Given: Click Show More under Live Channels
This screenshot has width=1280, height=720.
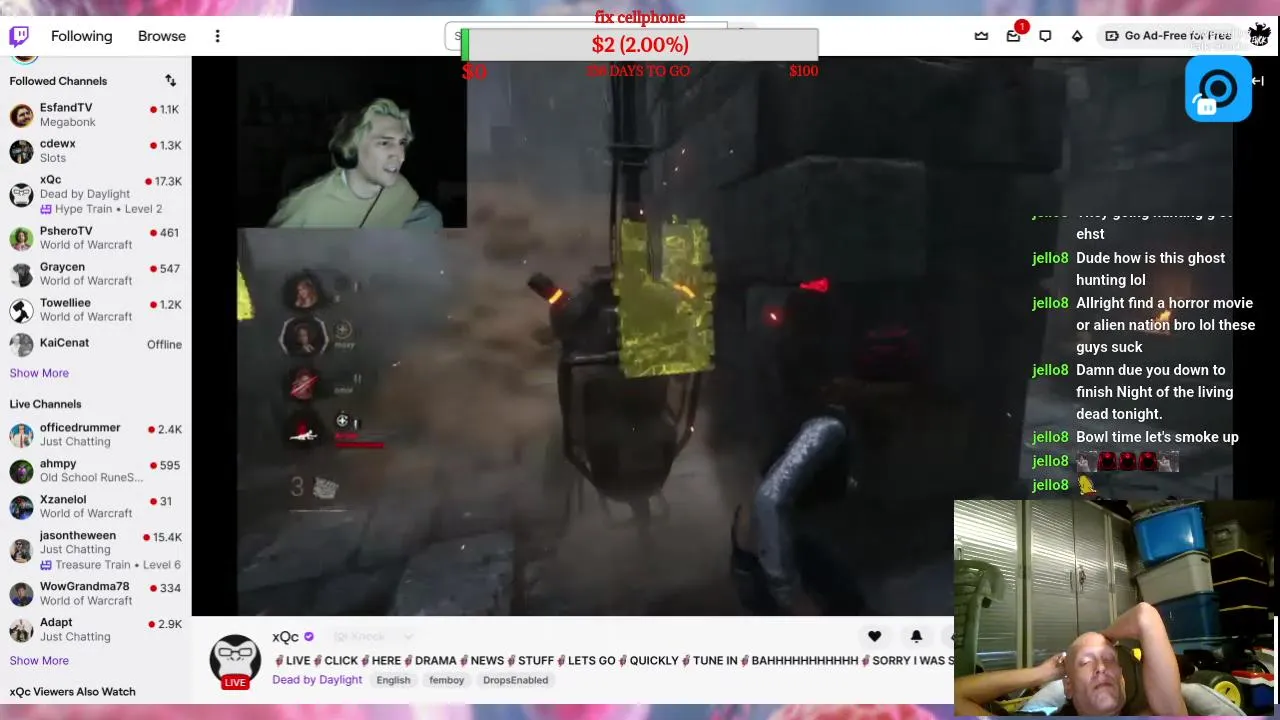Looking at the screenshot, I should click(x=39, y=661).
